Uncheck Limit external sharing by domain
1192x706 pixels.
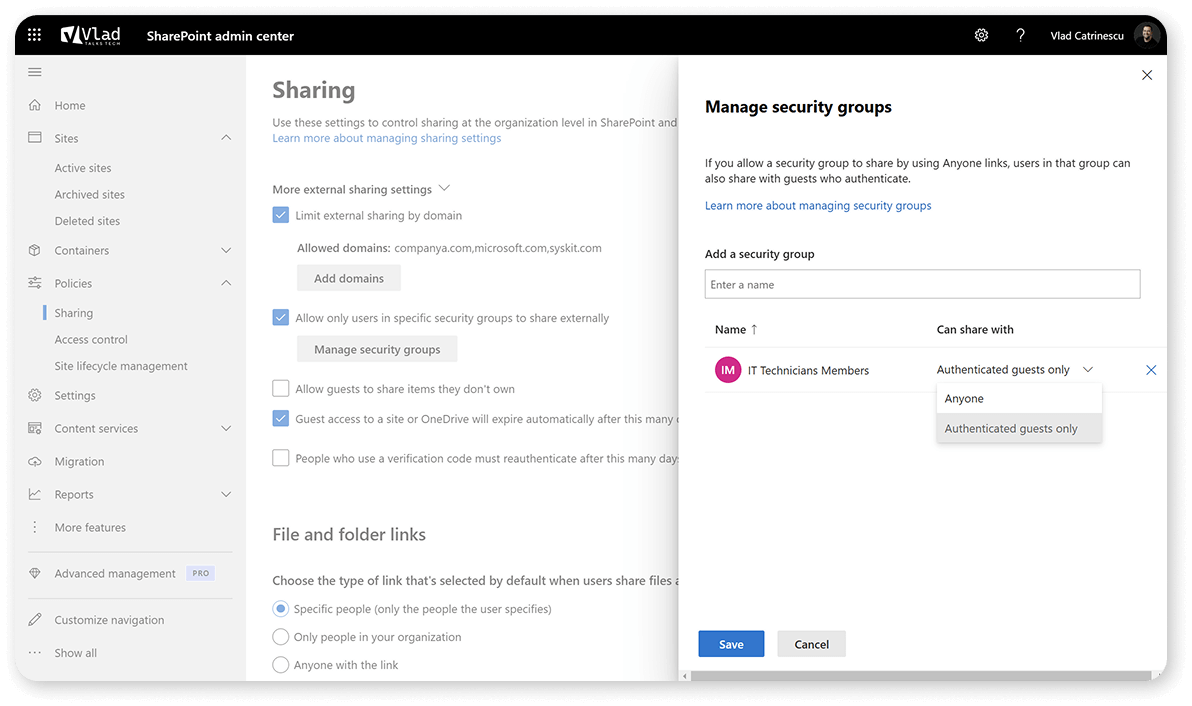pyautogui.click(x=281, y=215)
